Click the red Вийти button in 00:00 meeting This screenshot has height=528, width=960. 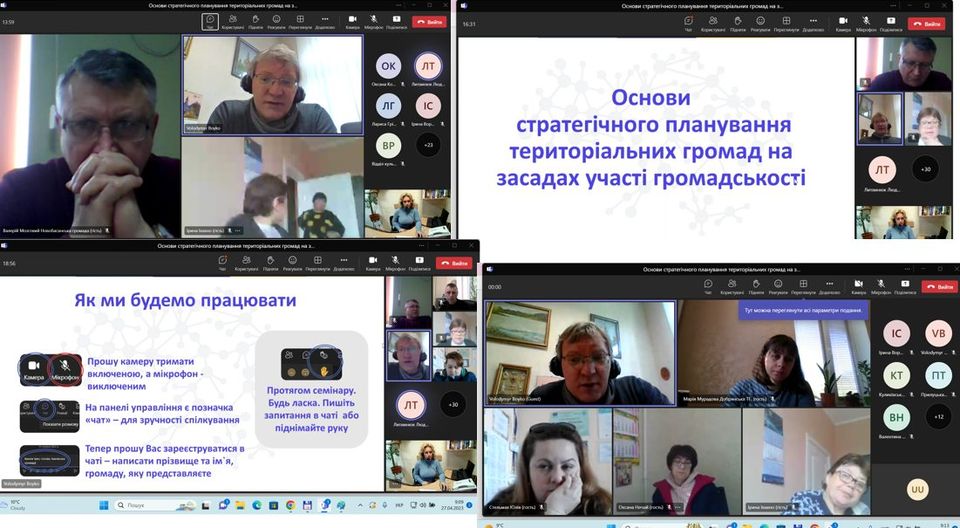pos(940,286)
